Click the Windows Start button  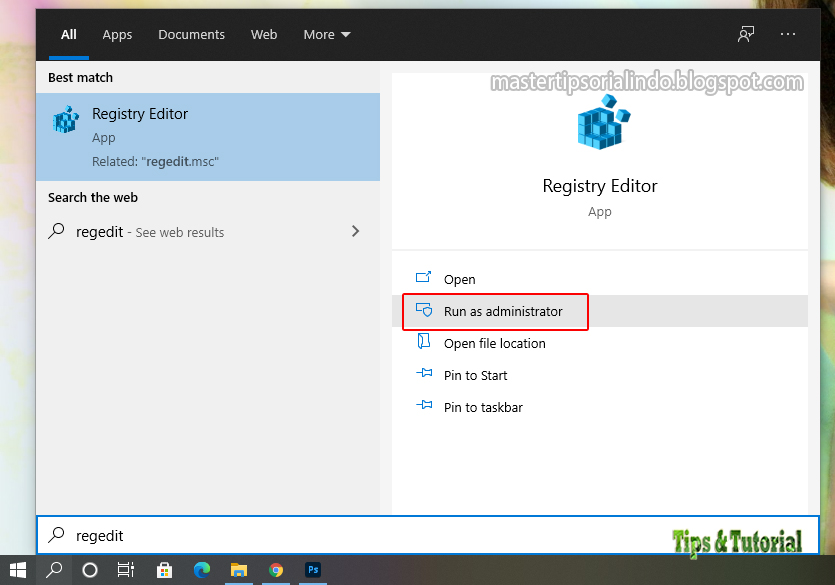point(18,570)
